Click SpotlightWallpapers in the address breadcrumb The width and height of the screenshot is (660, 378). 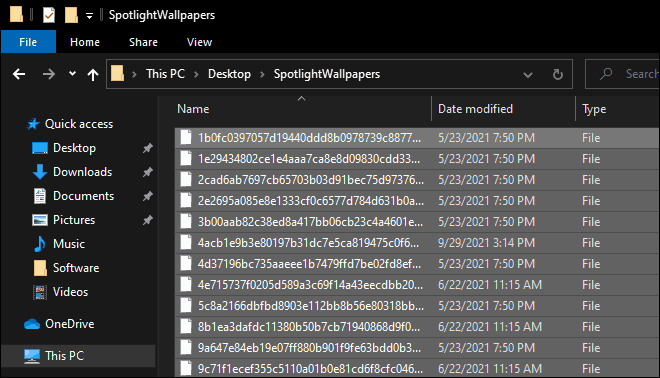pyautogui.click(x=327, y=74)
